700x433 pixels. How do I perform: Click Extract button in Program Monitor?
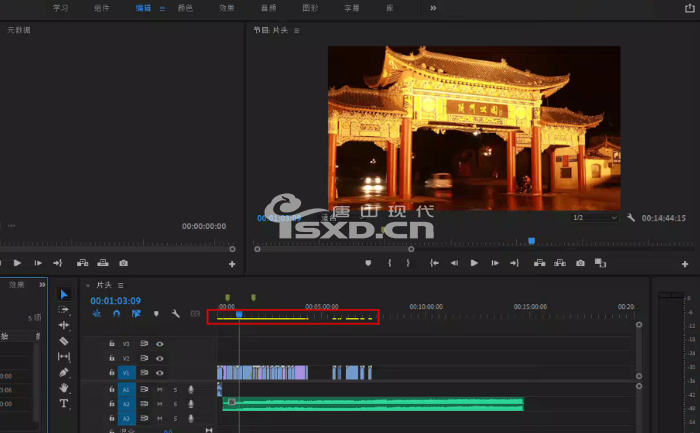click(x=560, y=263)
